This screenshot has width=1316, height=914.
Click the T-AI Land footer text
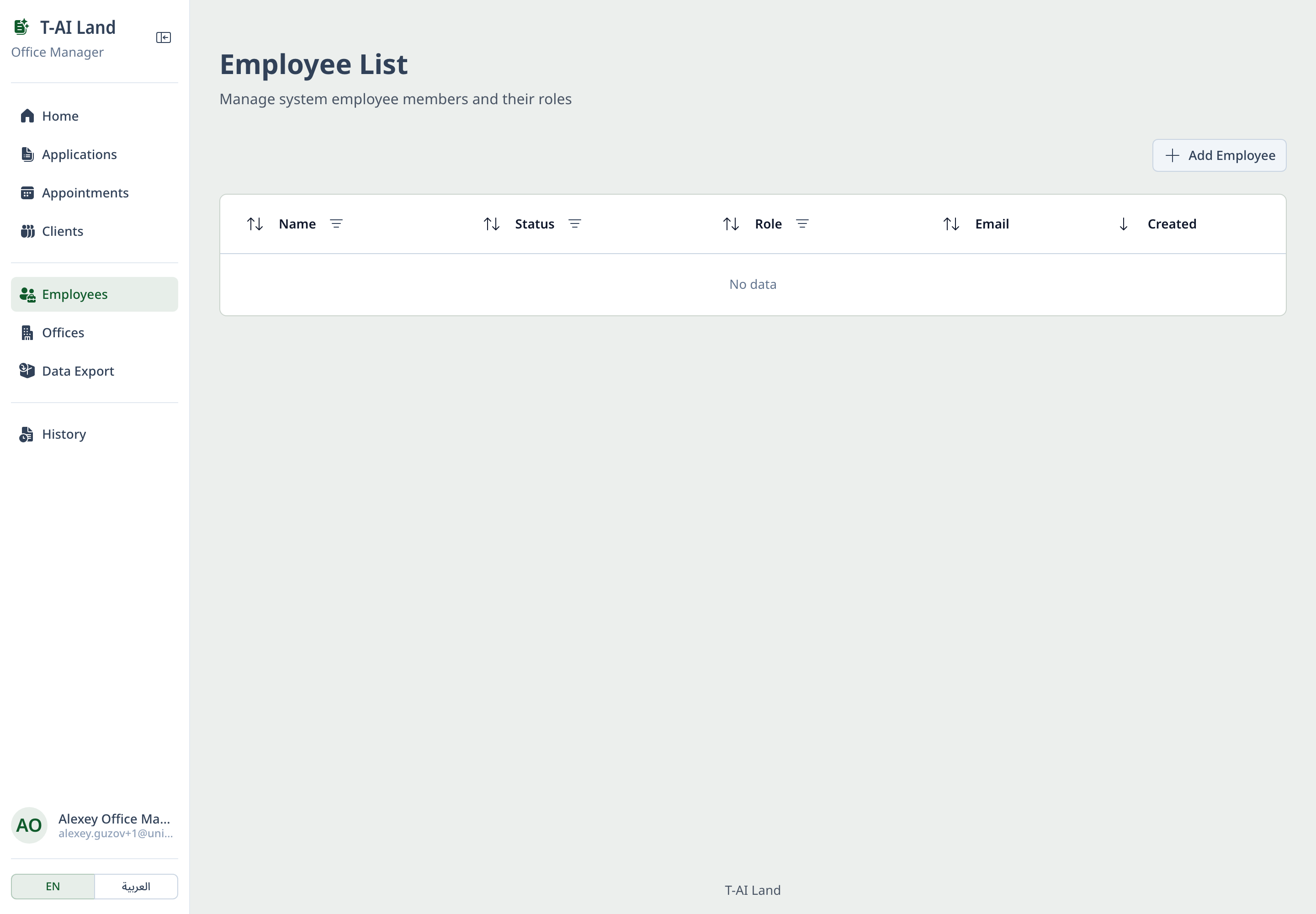pyautogui.click(x=753, y=891)
